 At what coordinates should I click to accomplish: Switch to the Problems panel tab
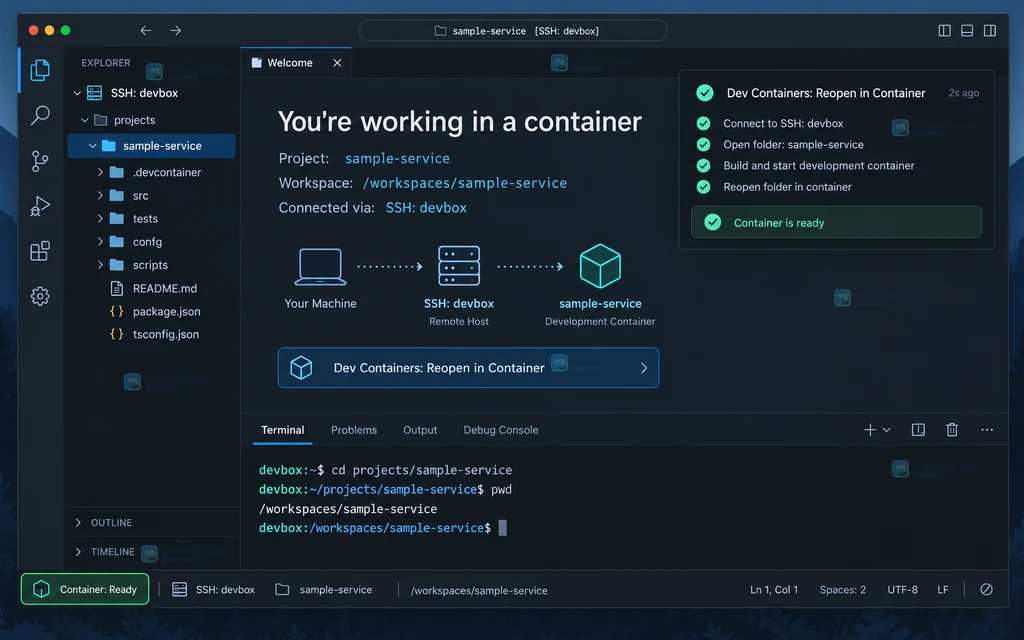[x=354, y=430]
